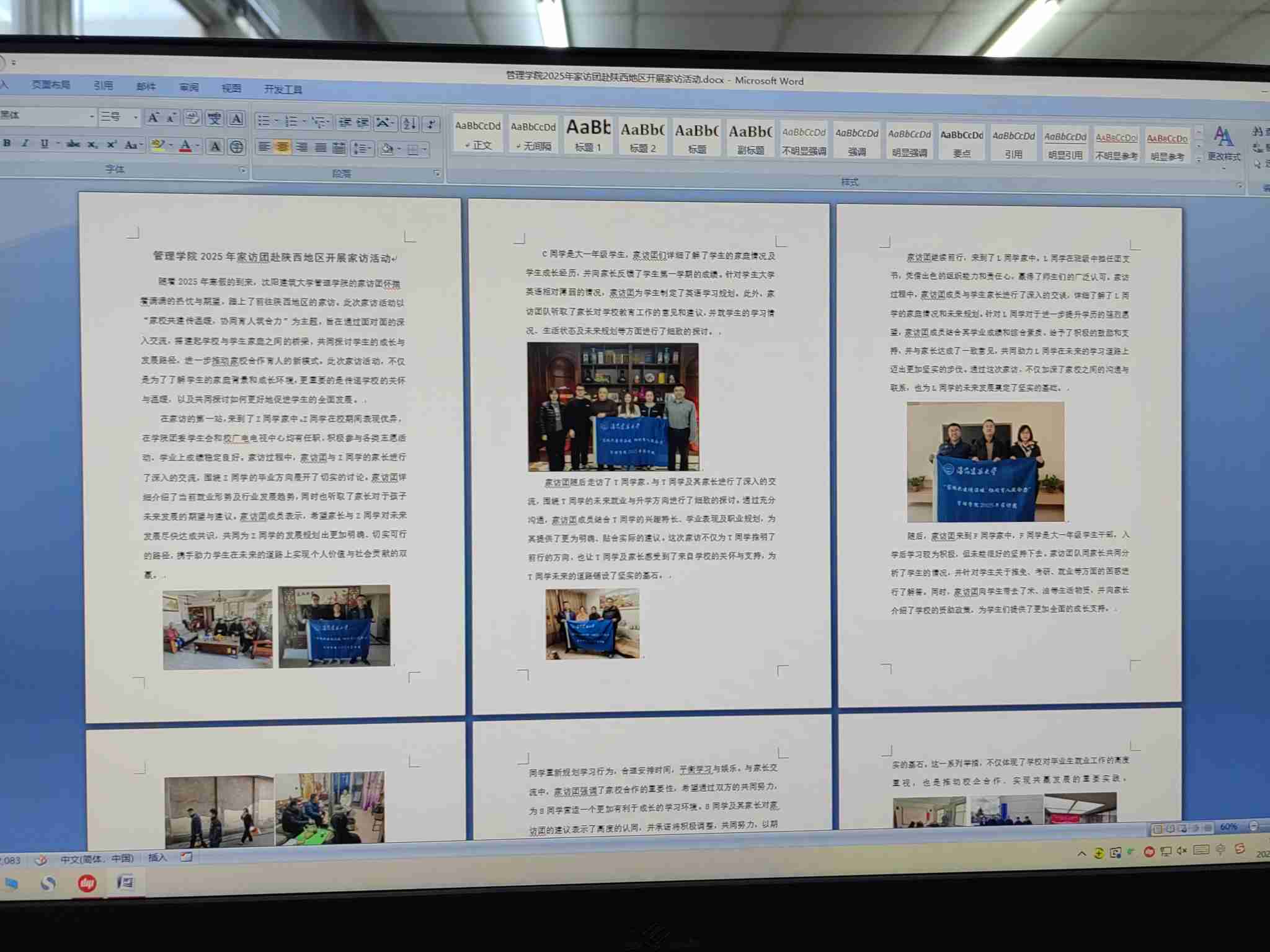Toggle italic formatting
The image size is (1270, 952).
click(25, 143)
